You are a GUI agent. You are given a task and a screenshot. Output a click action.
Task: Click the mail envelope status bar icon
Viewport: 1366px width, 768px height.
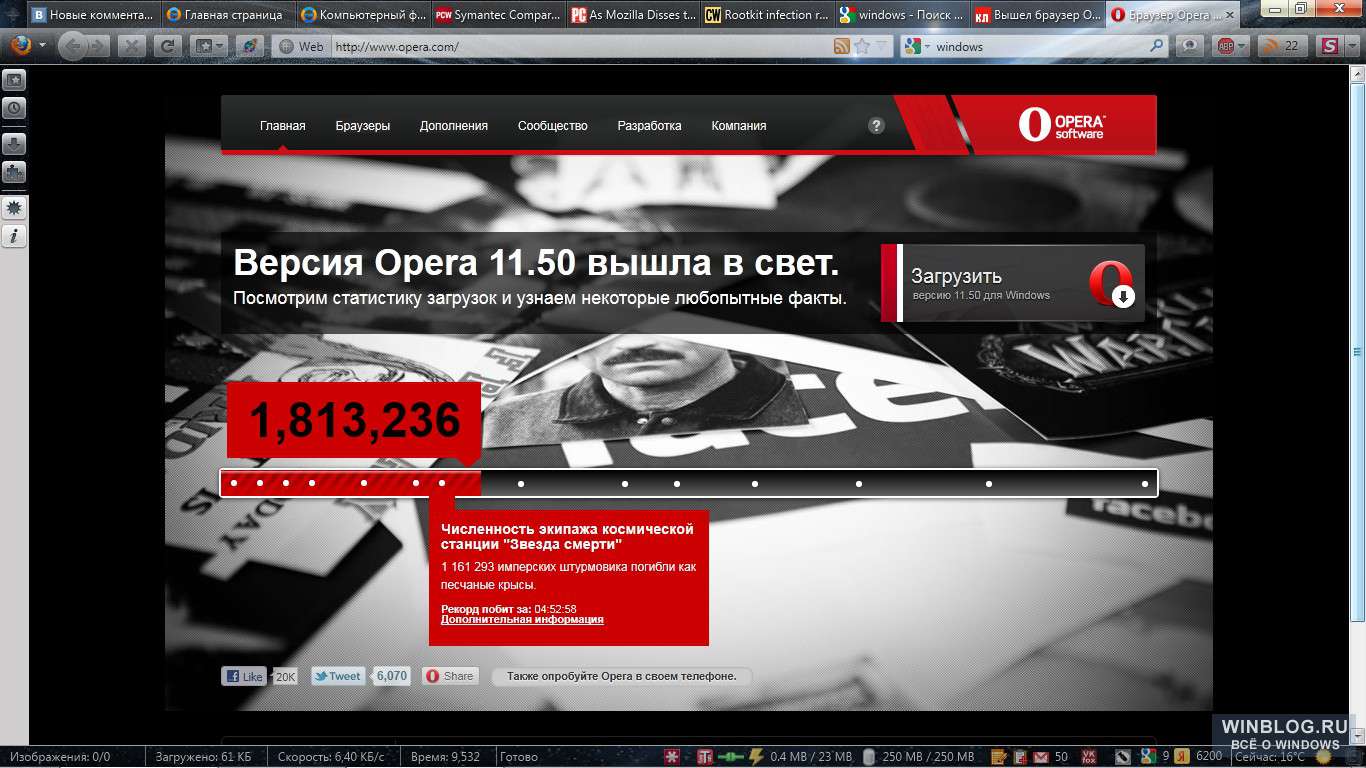click(1040, 757)
